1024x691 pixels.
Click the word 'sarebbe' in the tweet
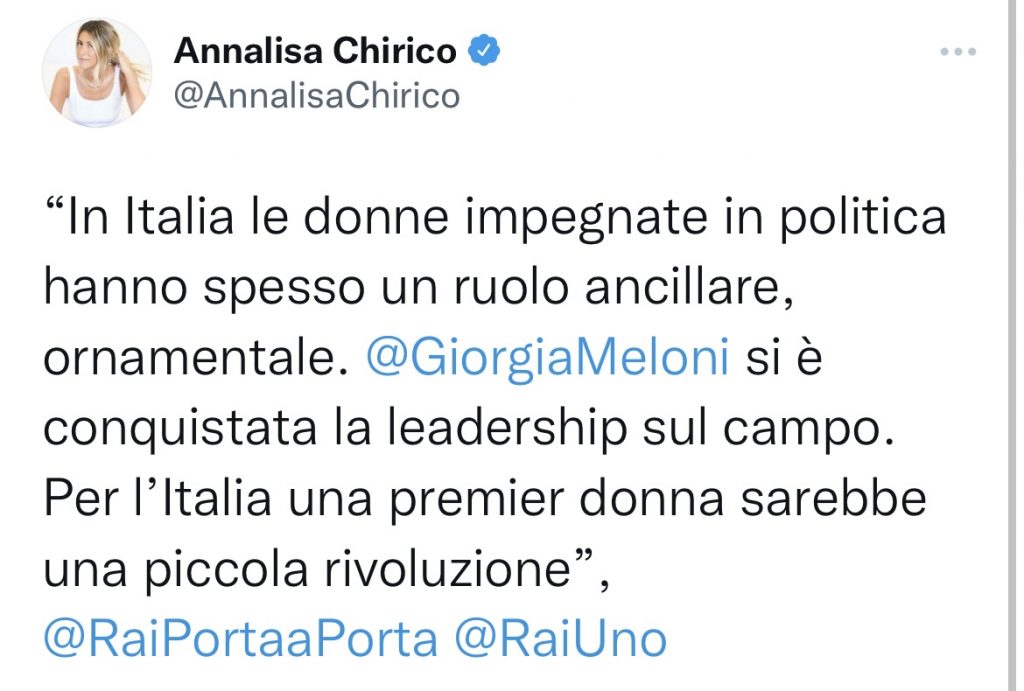(x=833, y=499)
